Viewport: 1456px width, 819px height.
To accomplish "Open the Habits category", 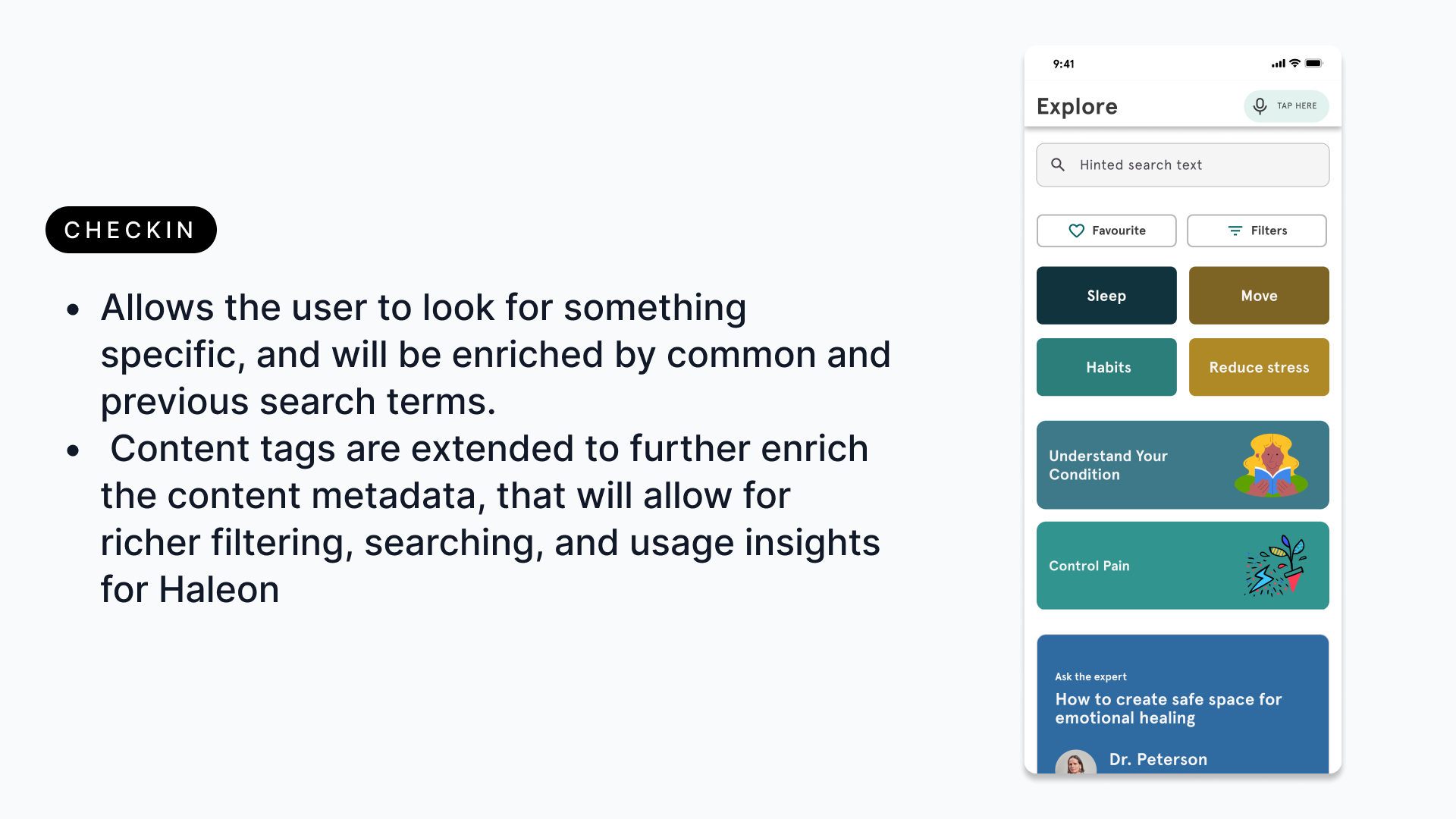I will pyautogui.click(x=1106, y=367).
